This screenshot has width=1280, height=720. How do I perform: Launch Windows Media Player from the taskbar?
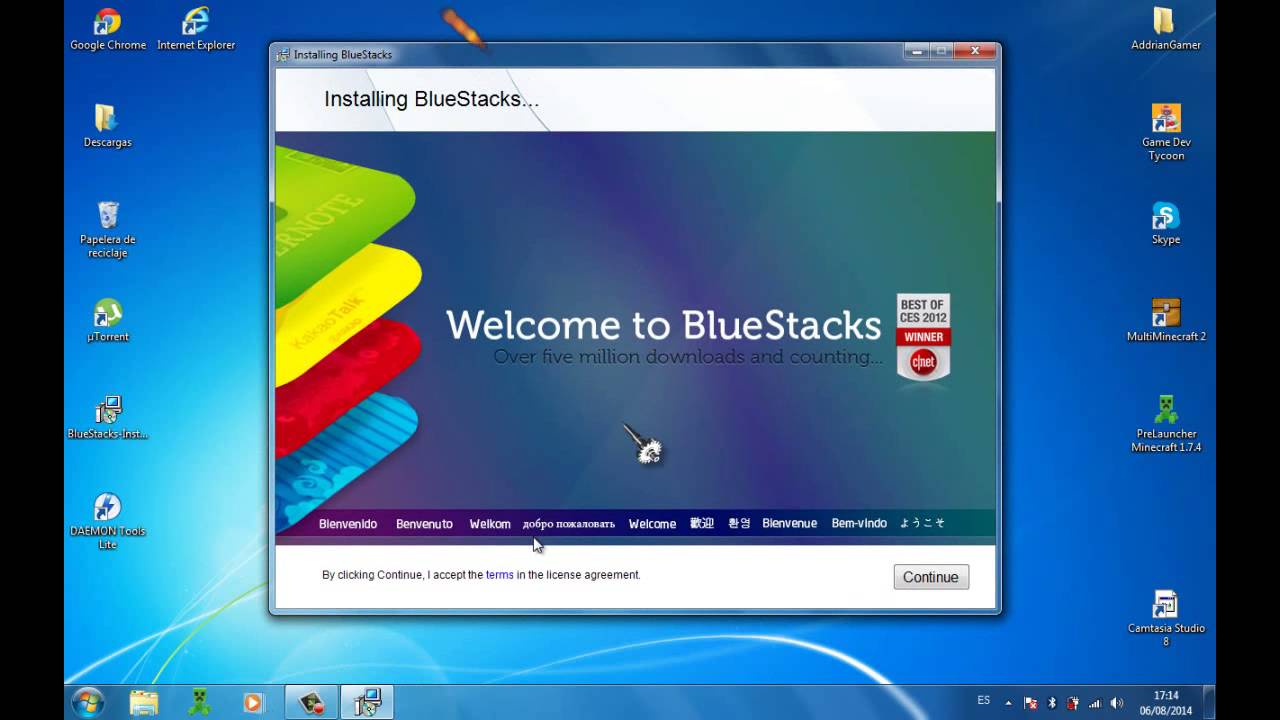point(252,702)
